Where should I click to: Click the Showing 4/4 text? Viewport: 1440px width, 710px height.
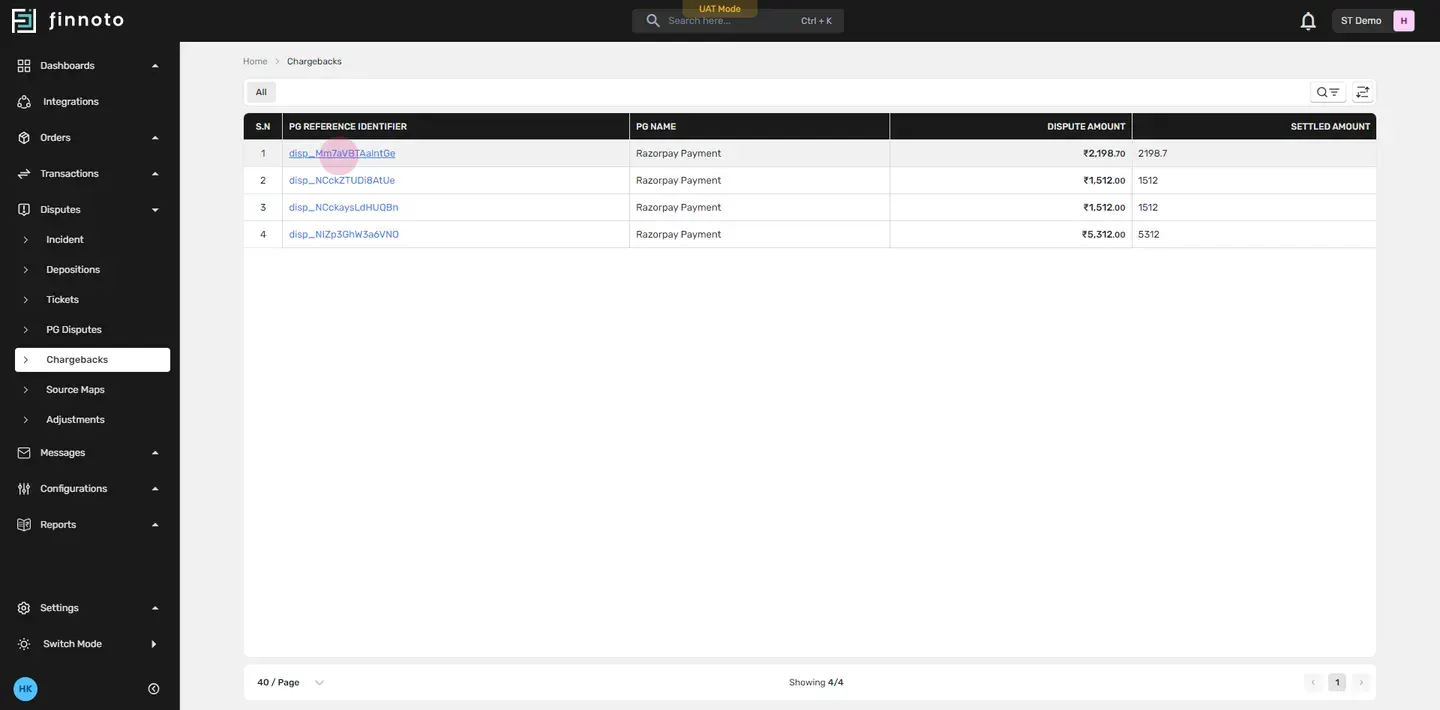pyautogui.click(x=816, y=683)
